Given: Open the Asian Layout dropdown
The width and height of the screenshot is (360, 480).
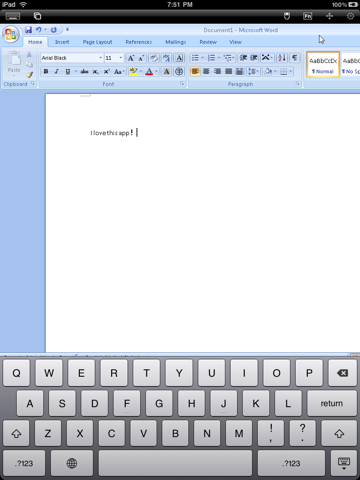Looking at the screenshot, I should pyautogui.click(x=266, y=58).
